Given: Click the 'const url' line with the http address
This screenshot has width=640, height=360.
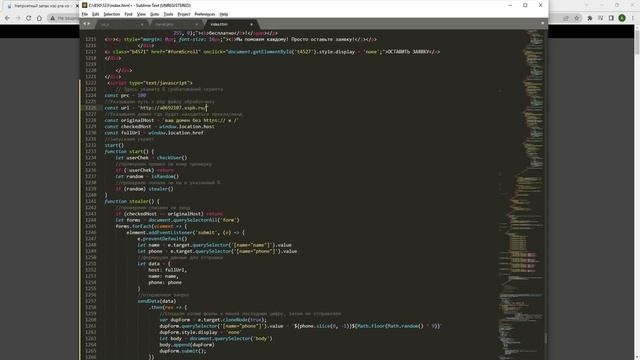Looking at the screenshot, I should 156,108.
